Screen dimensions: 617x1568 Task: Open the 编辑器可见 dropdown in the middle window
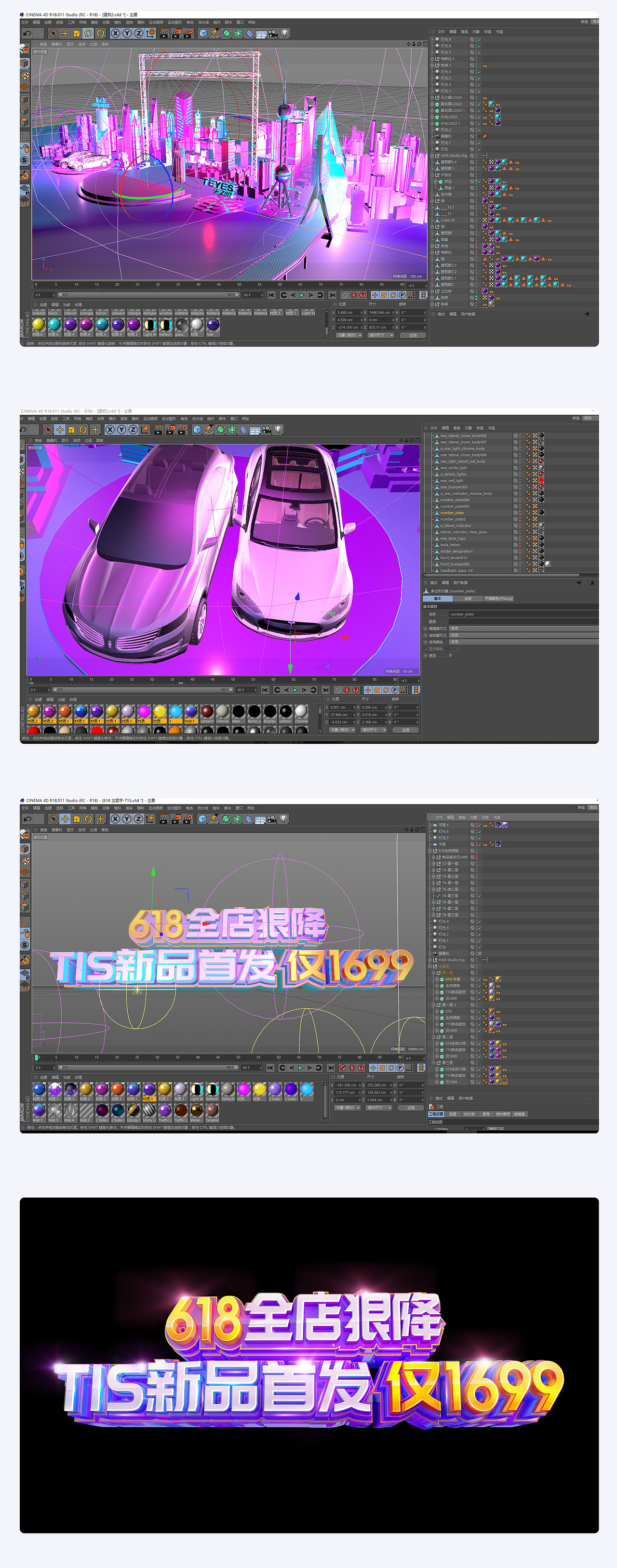[524, 629]
